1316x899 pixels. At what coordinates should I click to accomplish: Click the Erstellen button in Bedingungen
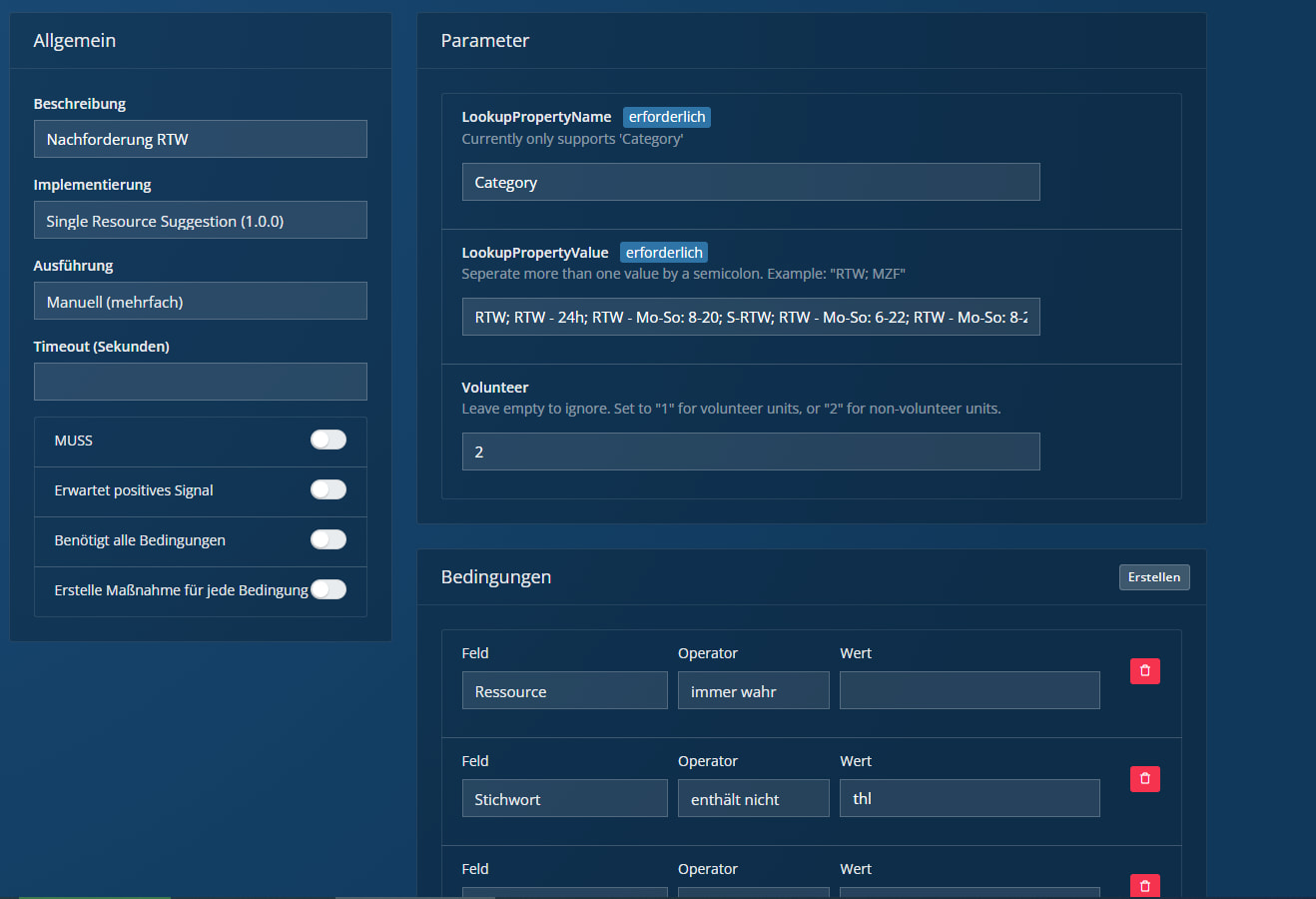(x=1153, y=577)
